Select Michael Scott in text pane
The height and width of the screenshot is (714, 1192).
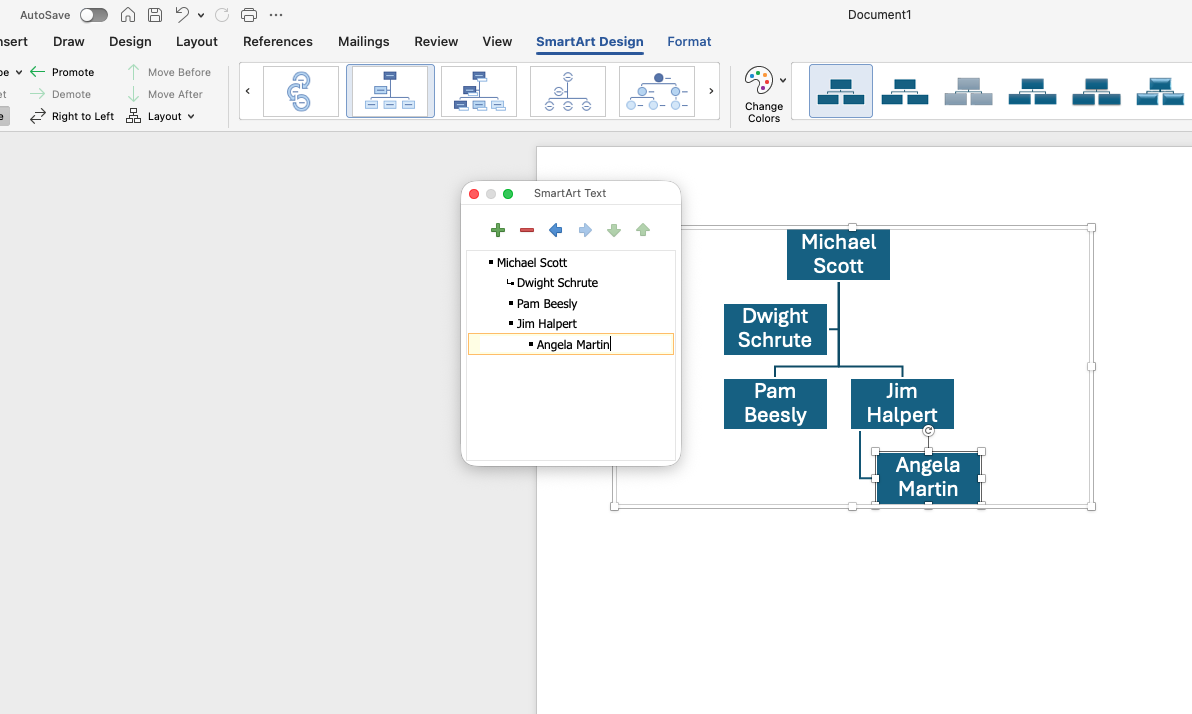tap(531, 262)
